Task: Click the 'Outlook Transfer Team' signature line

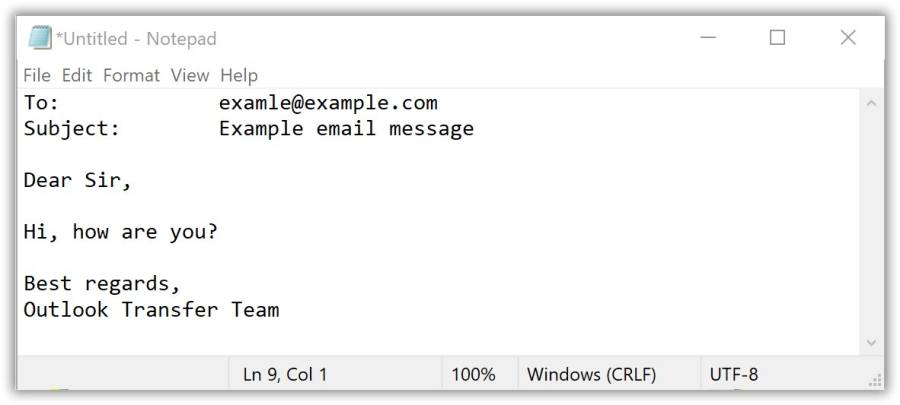Action: [151, 310]
